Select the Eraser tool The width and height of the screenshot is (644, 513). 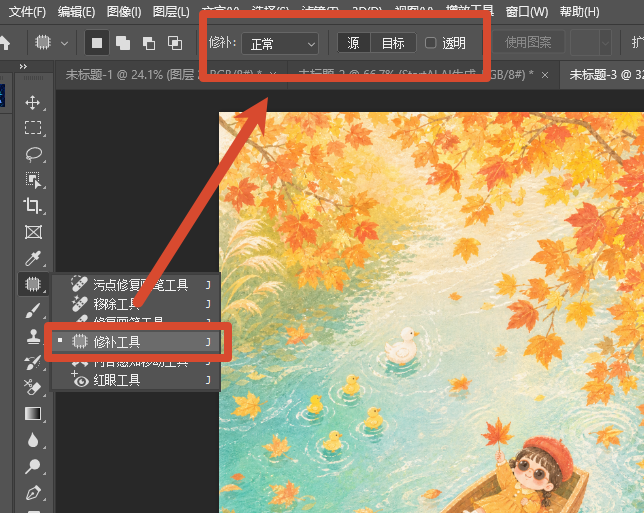point(33,387)
